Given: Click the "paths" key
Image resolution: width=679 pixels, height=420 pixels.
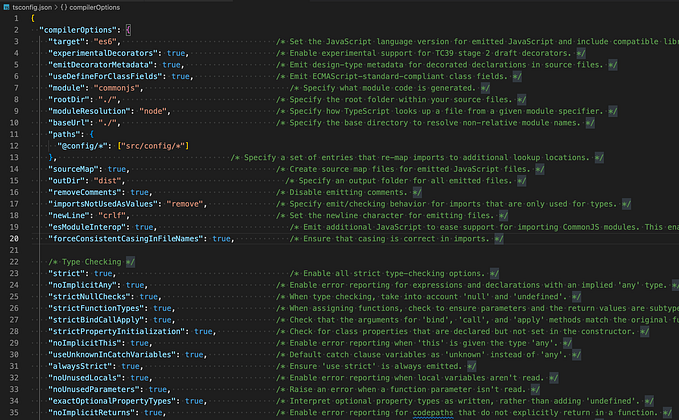Looking at the screenshot, I should tap(64, 134).
